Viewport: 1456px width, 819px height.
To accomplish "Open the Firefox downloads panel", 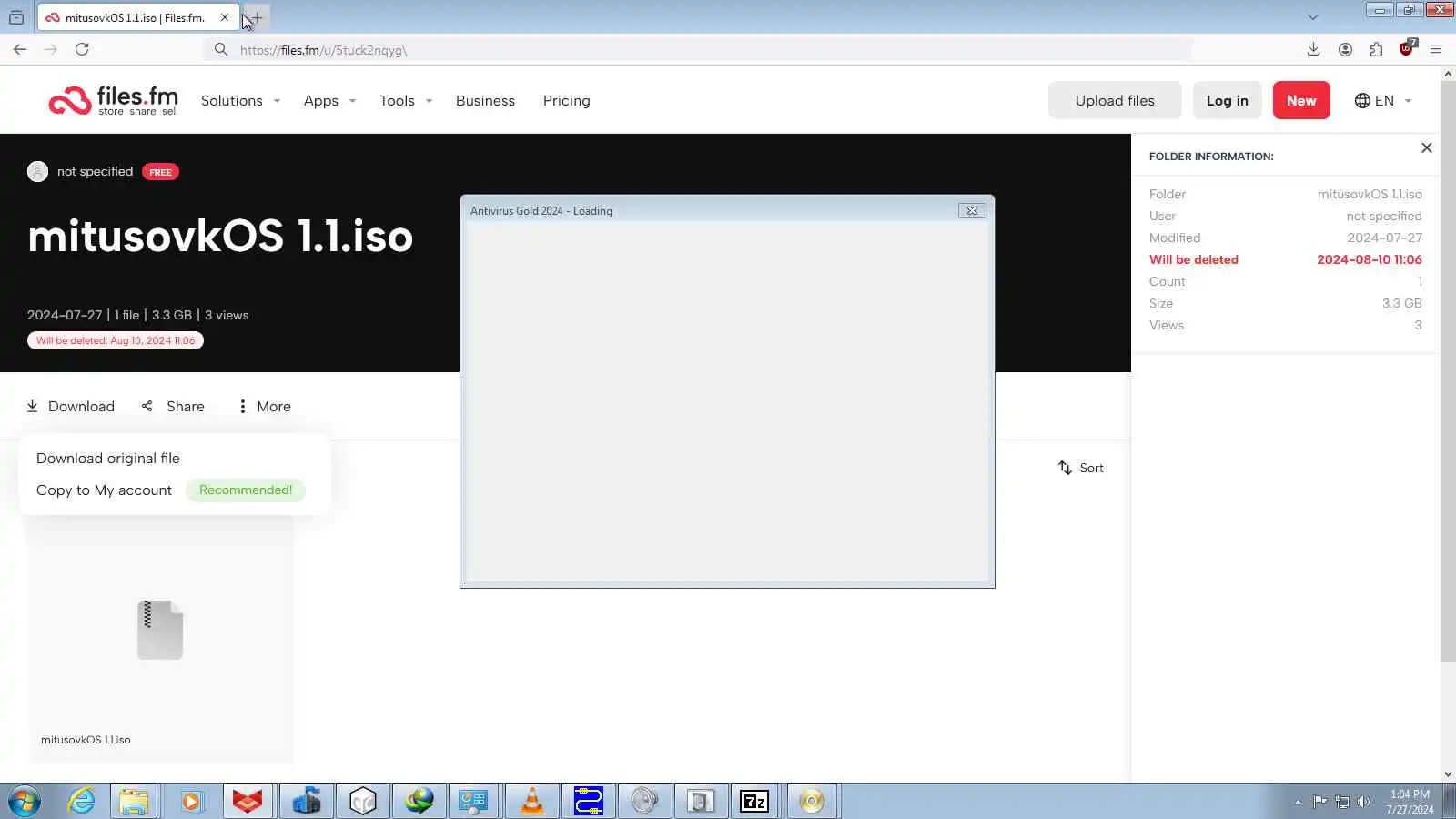I will click(x=1313, y=49).
